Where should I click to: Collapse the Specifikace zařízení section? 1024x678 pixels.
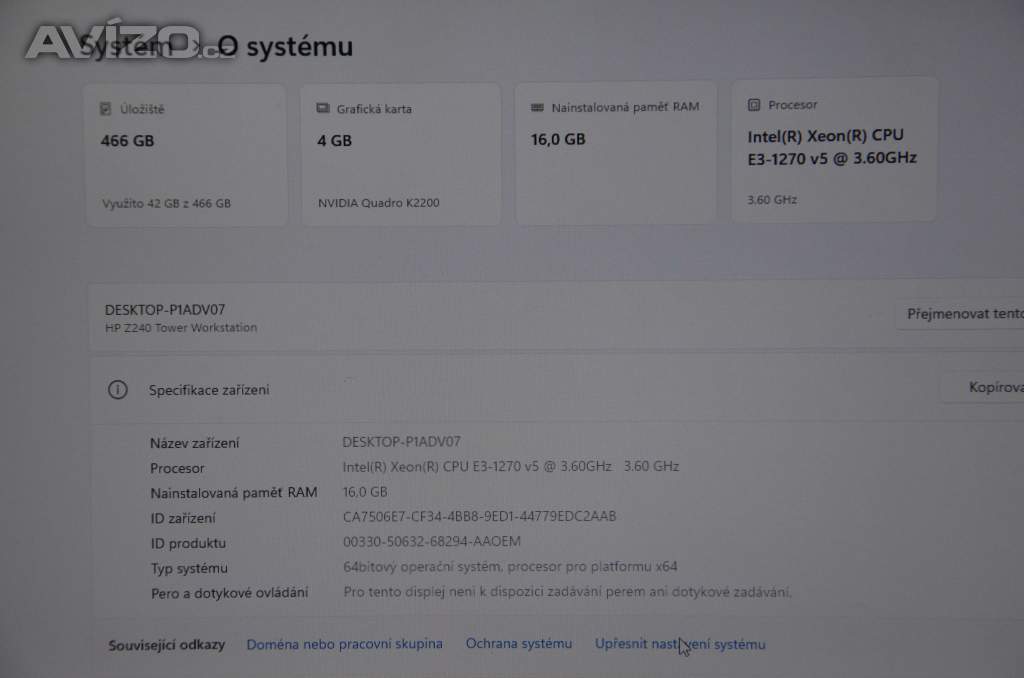point(556,389)
